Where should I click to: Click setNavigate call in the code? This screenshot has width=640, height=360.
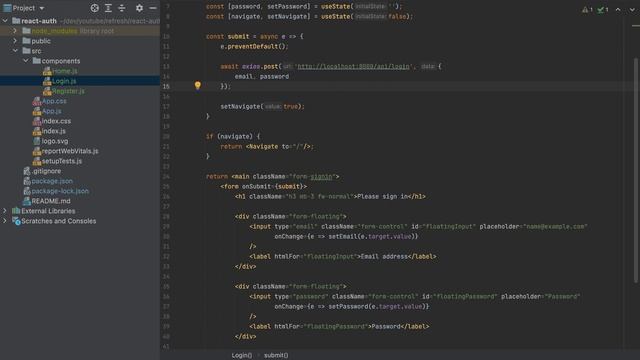(x=262, y=106)
